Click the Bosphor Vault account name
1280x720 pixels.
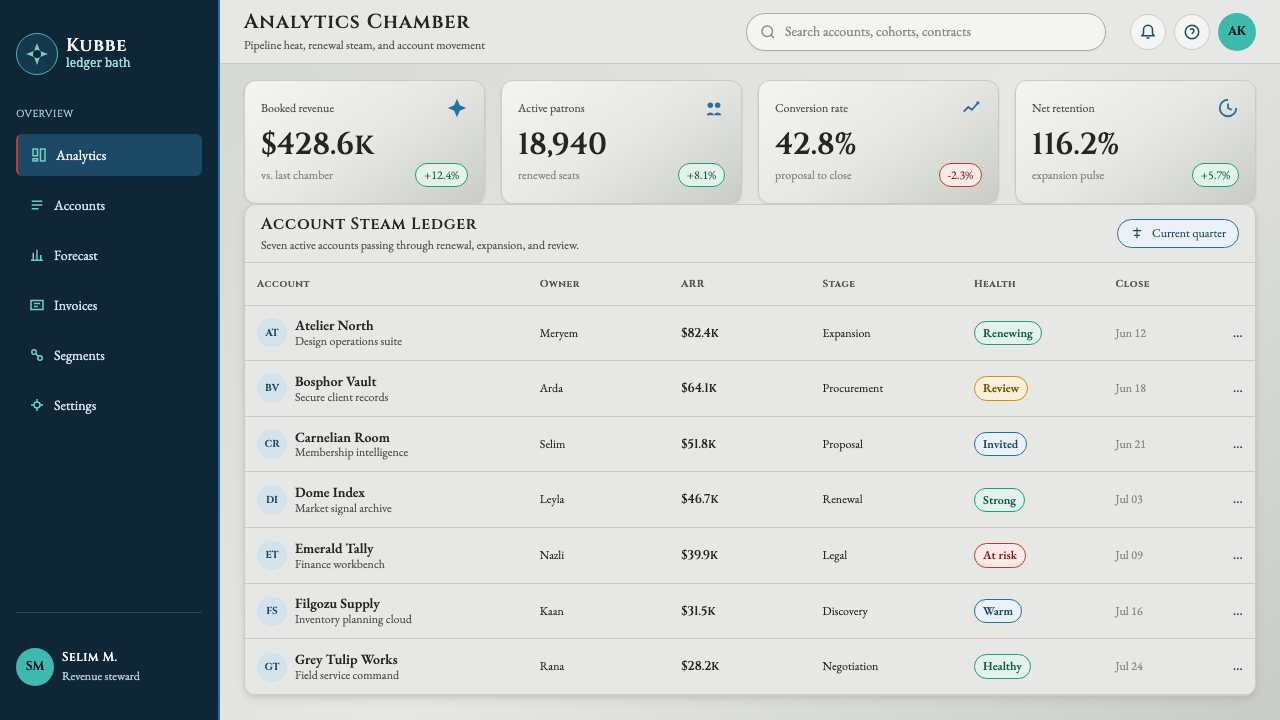[x=336, y=381]
